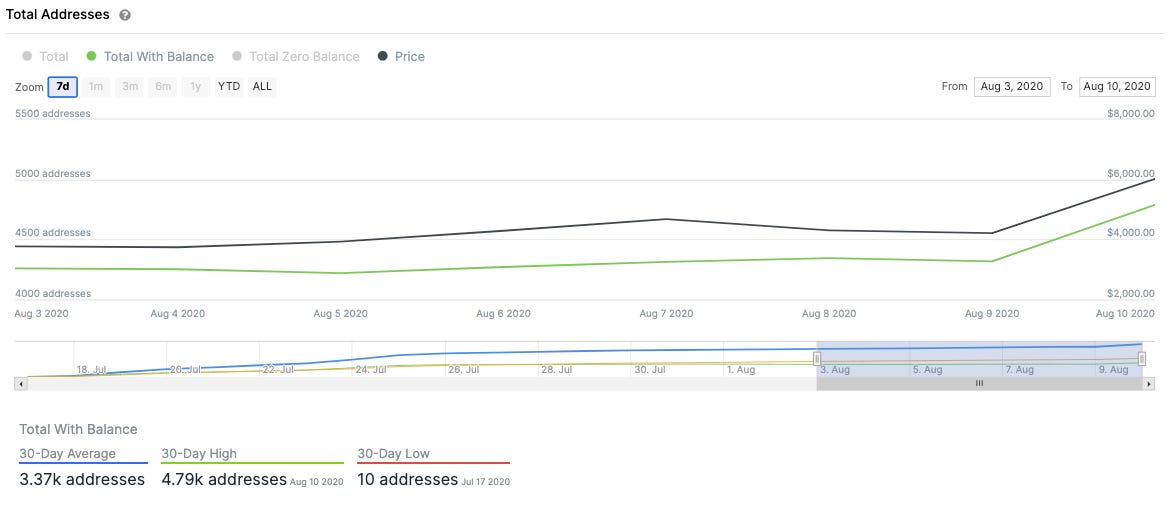This screenshot has width=1172, height=512.
Task: Grab the navigator left range handle
Action: point(817,359)
